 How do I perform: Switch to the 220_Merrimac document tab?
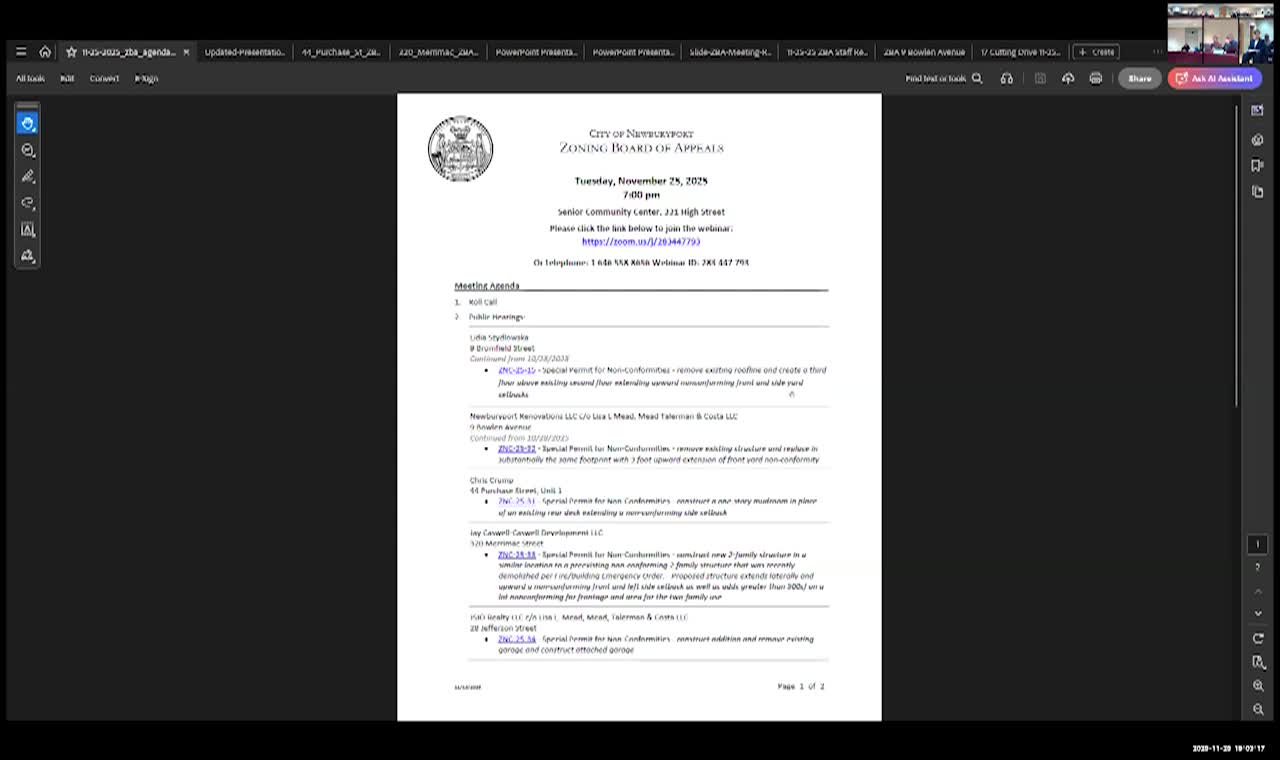(x=435, y=51)
